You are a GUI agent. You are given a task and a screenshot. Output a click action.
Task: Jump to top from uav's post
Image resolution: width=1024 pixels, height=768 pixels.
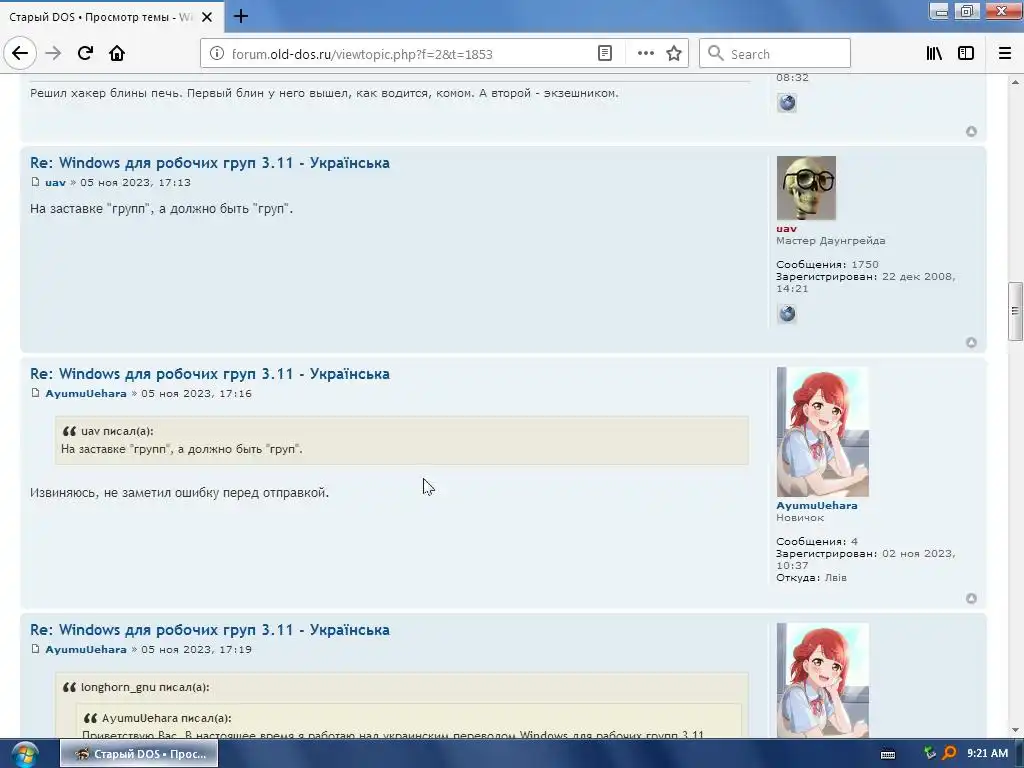(971, 342)
